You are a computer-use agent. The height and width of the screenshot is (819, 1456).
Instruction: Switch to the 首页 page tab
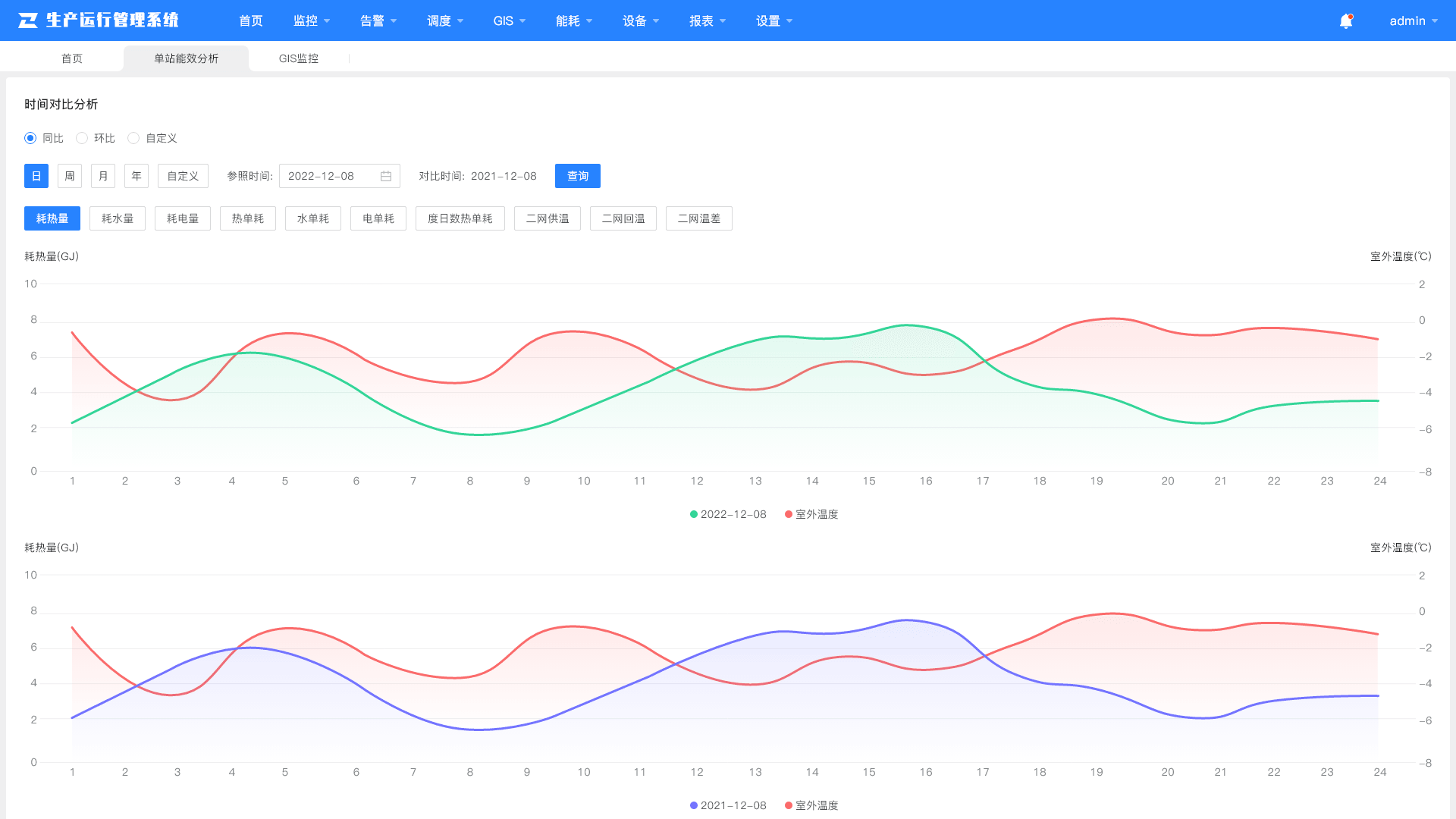click(x=72, y=58)
